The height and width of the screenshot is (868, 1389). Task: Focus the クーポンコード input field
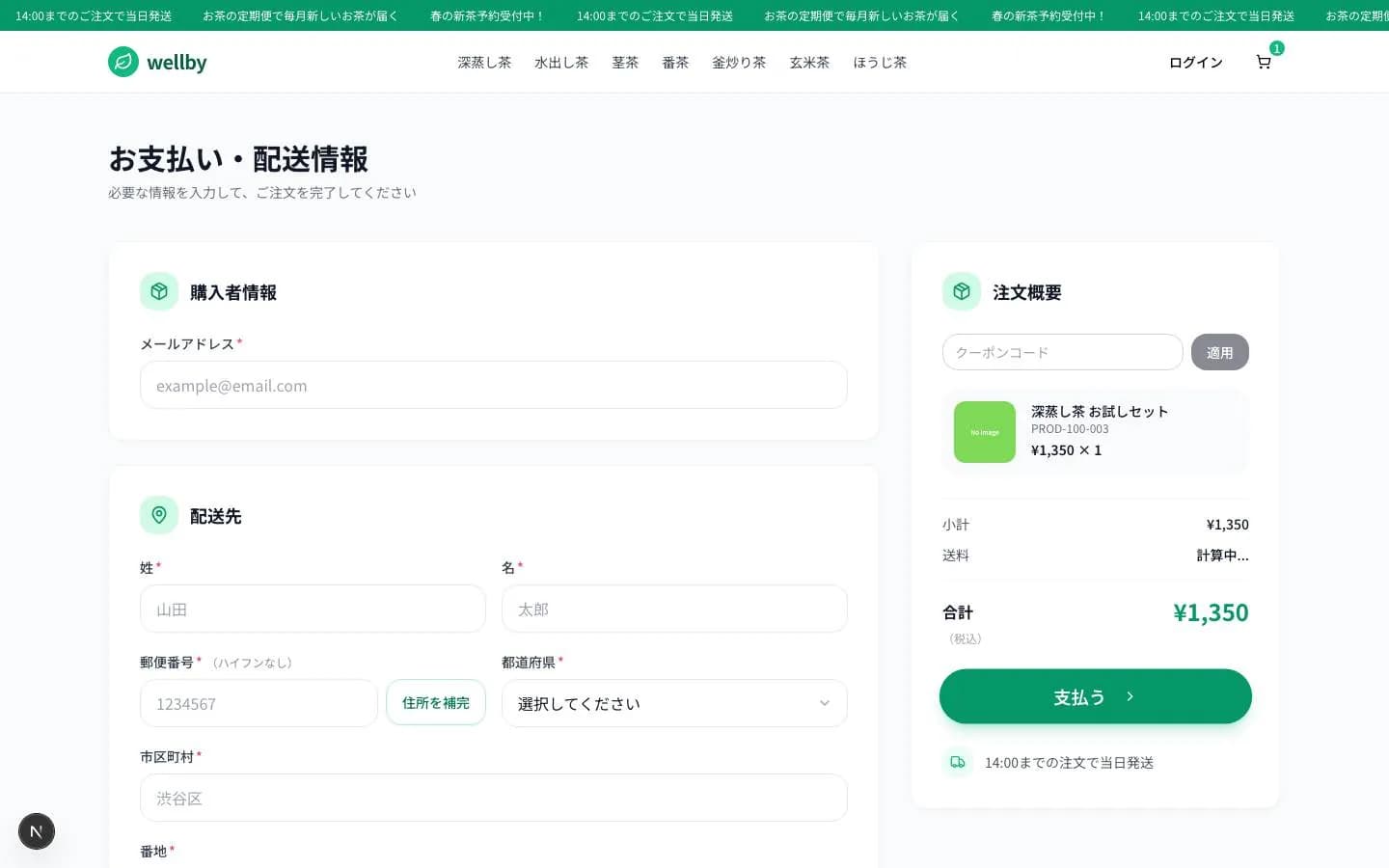[1063, 352]
